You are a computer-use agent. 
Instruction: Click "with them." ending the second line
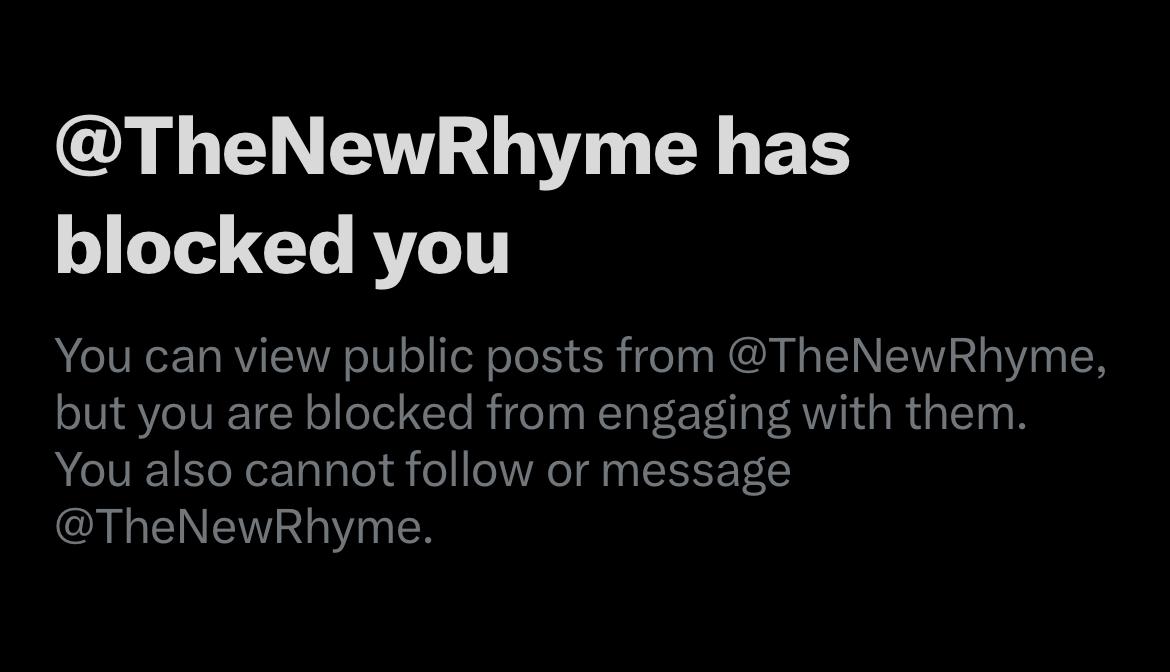tap(915, 414)
